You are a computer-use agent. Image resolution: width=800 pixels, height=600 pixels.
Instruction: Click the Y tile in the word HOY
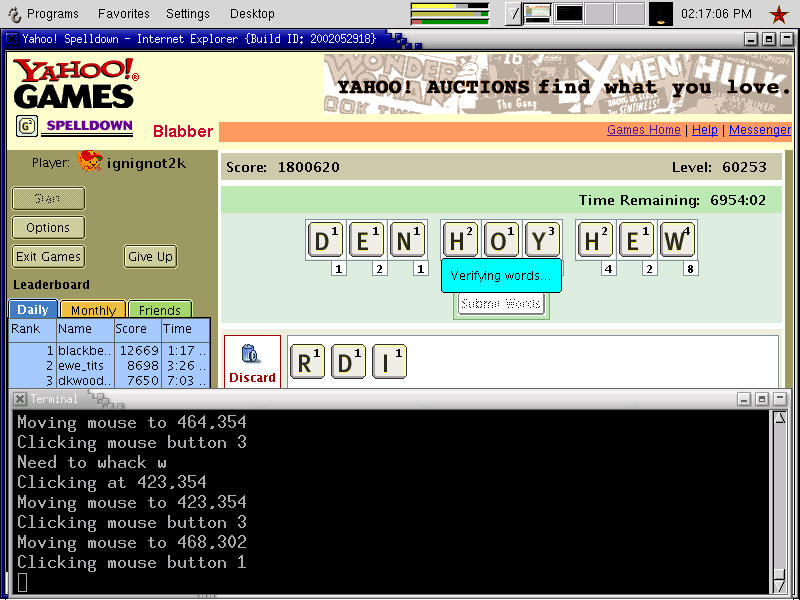[543, 240]
